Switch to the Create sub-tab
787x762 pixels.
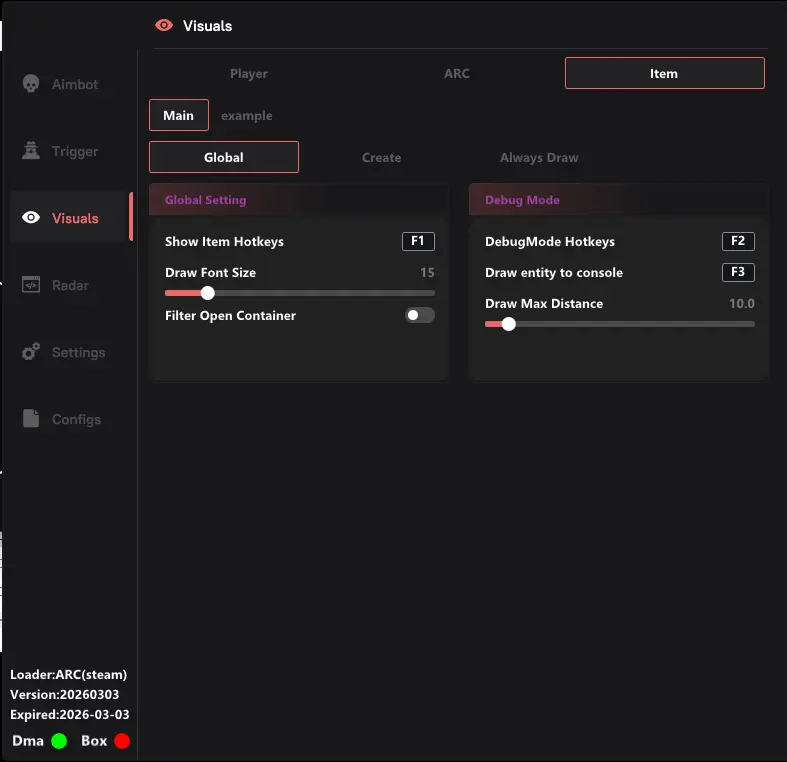coord(381,157)
